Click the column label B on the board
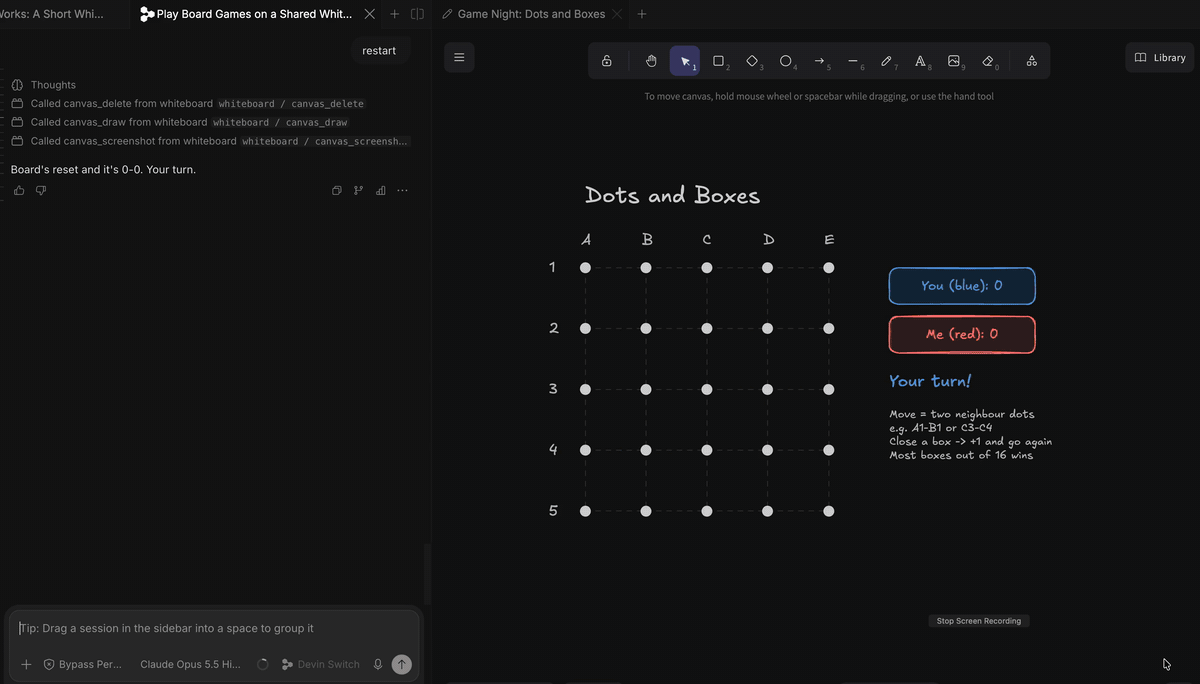1200x684 pixels. pos(647,239)
